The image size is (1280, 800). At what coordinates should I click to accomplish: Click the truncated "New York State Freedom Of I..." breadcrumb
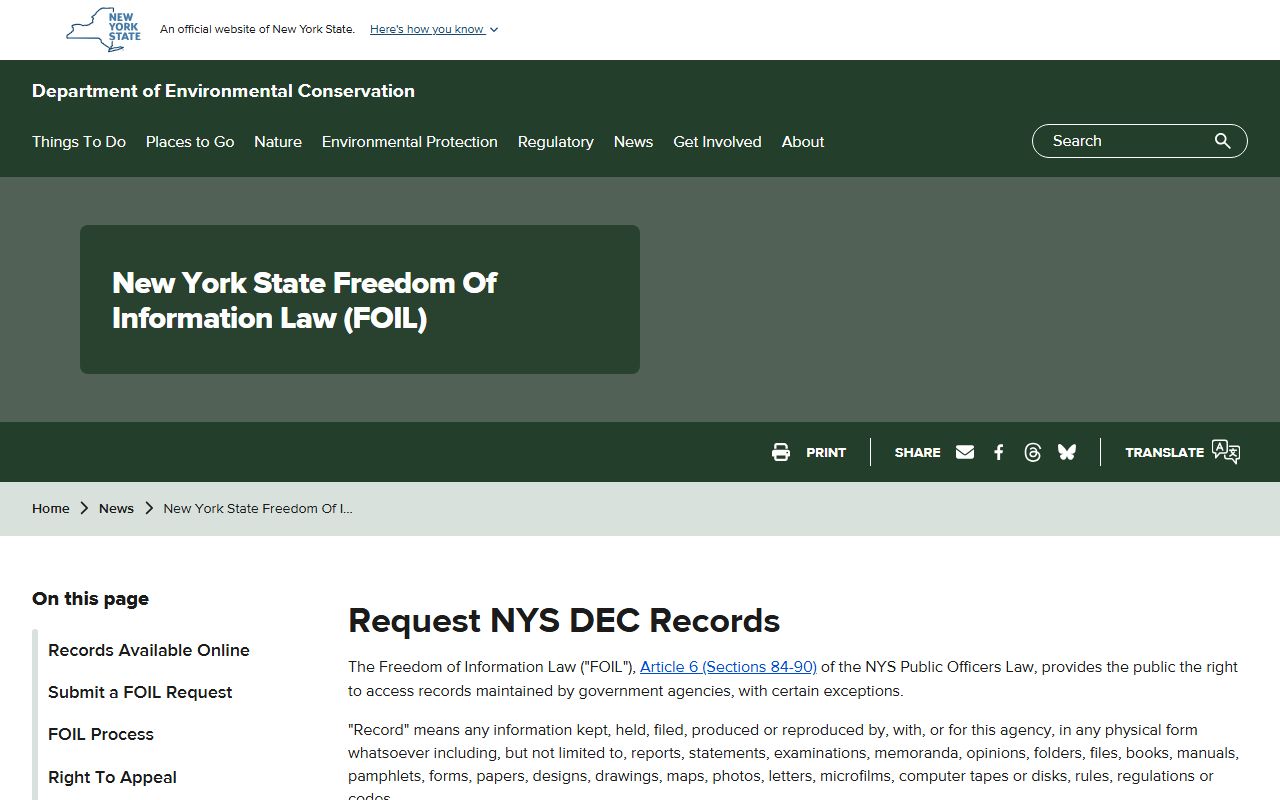(x=258, y=508)
